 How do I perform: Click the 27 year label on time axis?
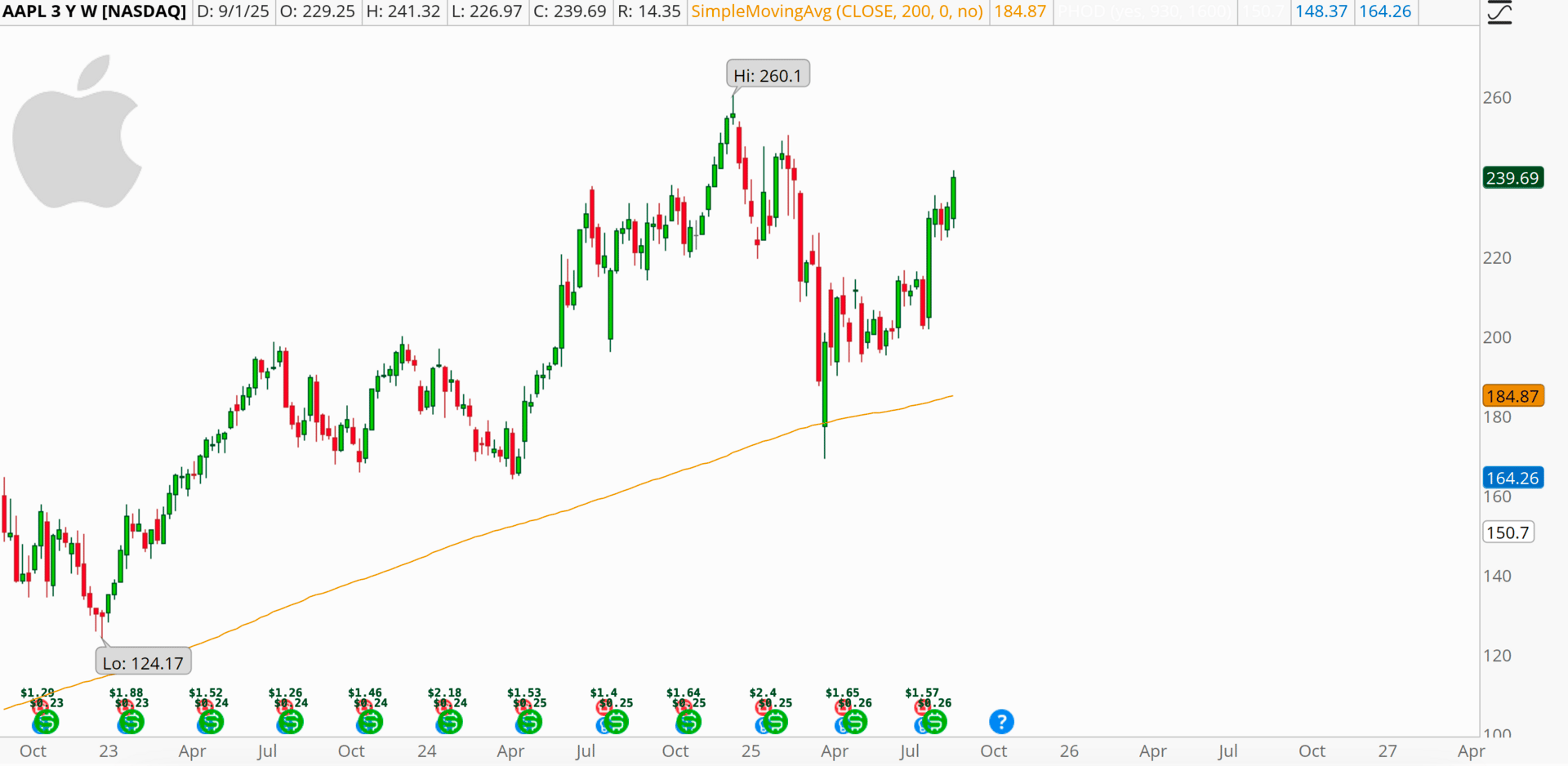[1388, 751]
